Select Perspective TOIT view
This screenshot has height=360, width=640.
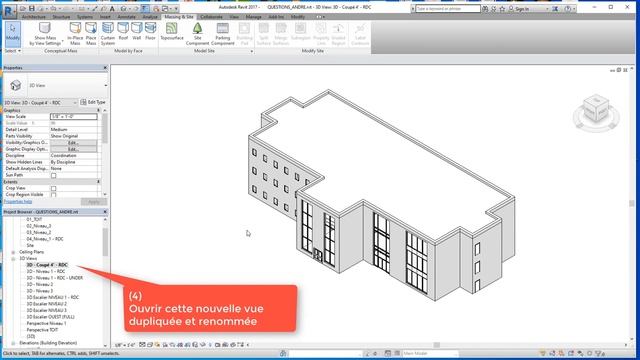pos(42,330)
